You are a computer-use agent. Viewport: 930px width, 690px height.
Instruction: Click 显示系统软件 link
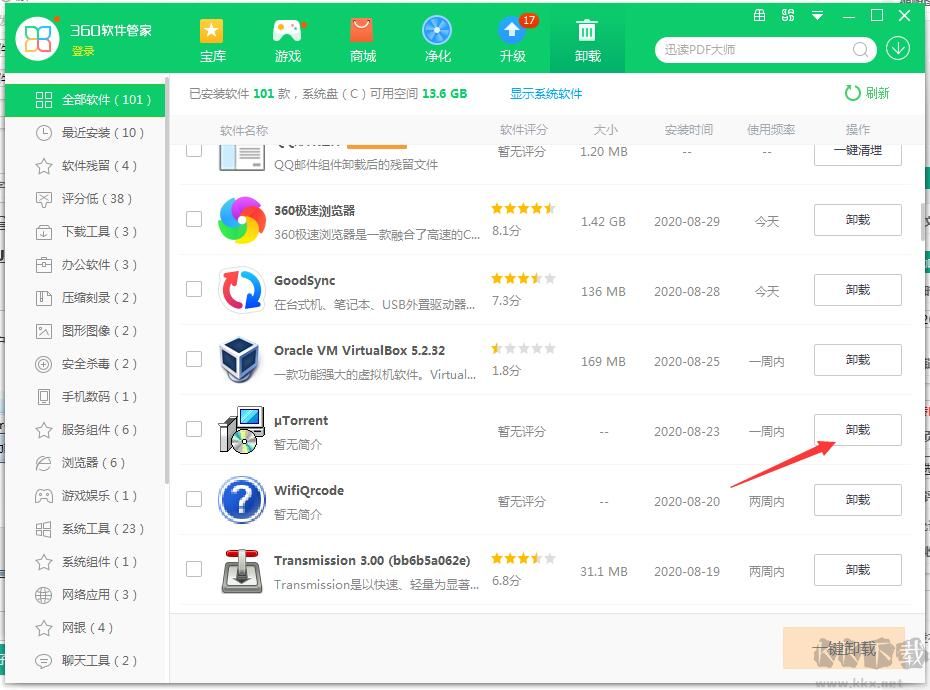[x=546, y=94]
